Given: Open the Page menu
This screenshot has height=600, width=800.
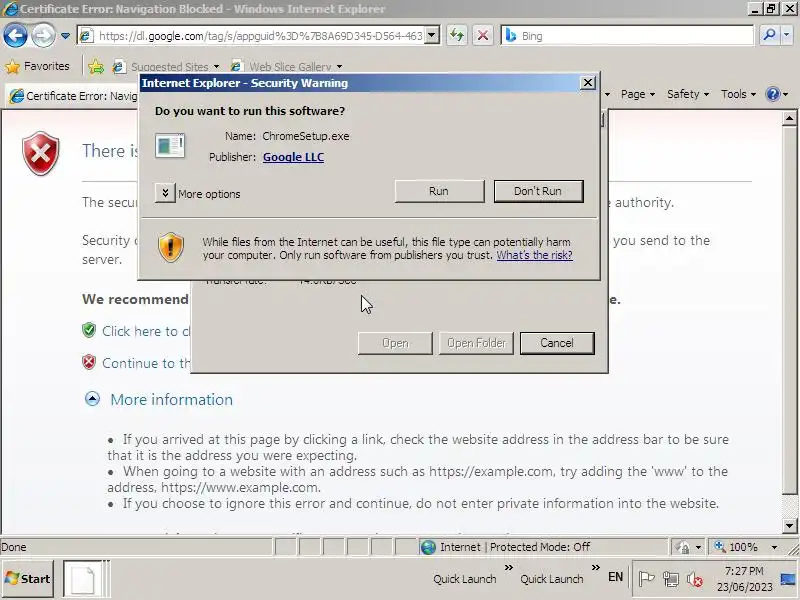Looking at the screenshot, I should point(638,94).
